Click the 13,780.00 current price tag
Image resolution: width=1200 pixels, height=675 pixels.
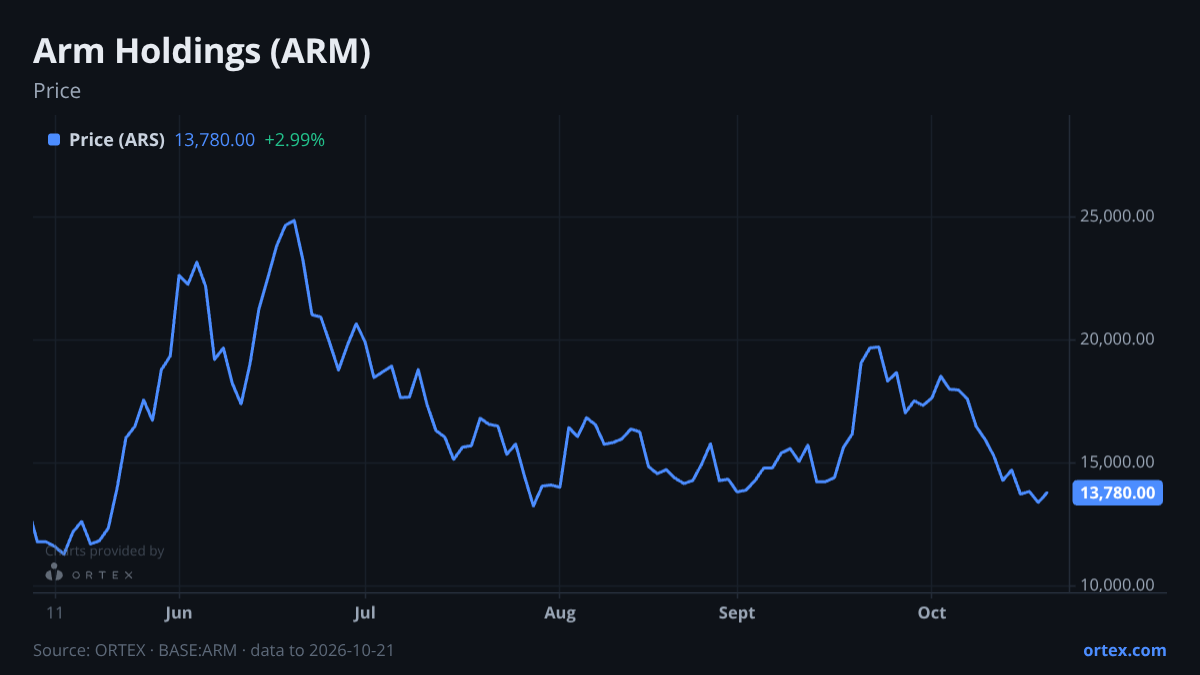point(1117,492)
